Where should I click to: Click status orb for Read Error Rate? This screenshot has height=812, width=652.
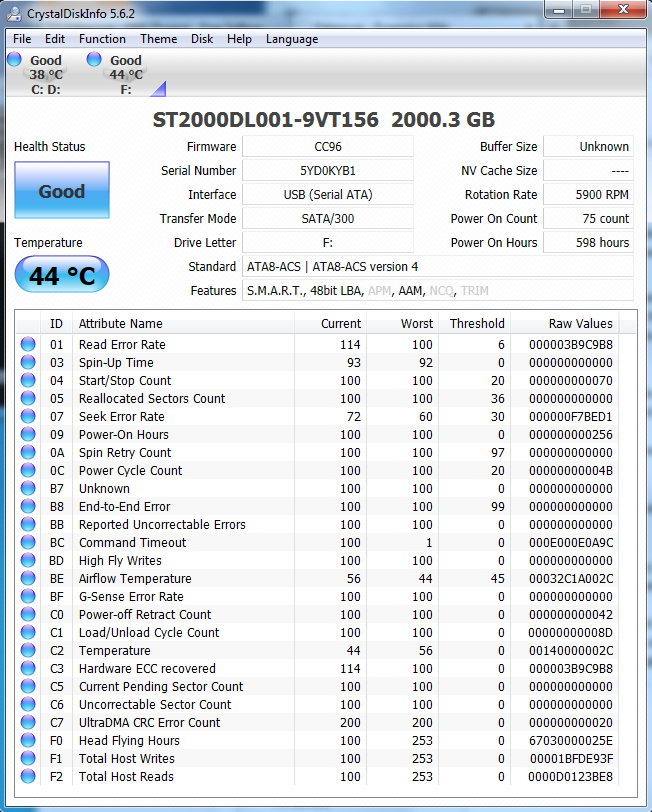coord(28,344)
